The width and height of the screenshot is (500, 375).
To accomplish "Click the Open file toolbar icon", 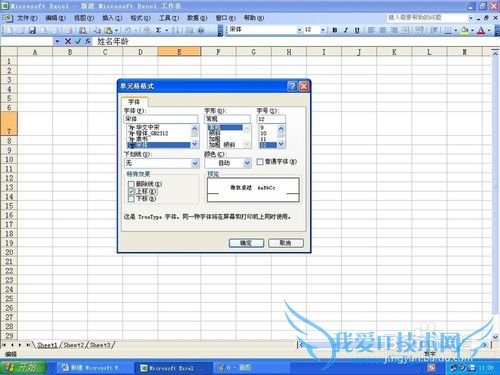I will click(21, 30).
